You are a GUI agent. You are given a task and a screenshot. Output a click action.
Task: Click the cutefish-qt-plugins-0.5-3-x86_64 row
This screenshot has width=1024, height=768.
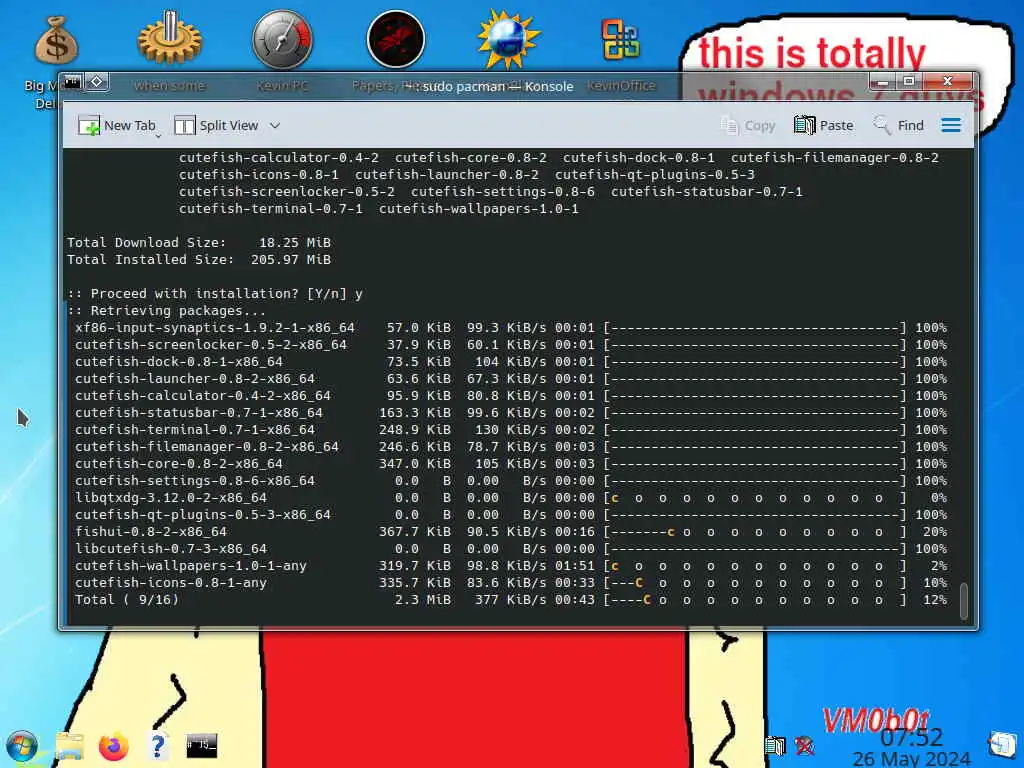[x=511, y=515]
